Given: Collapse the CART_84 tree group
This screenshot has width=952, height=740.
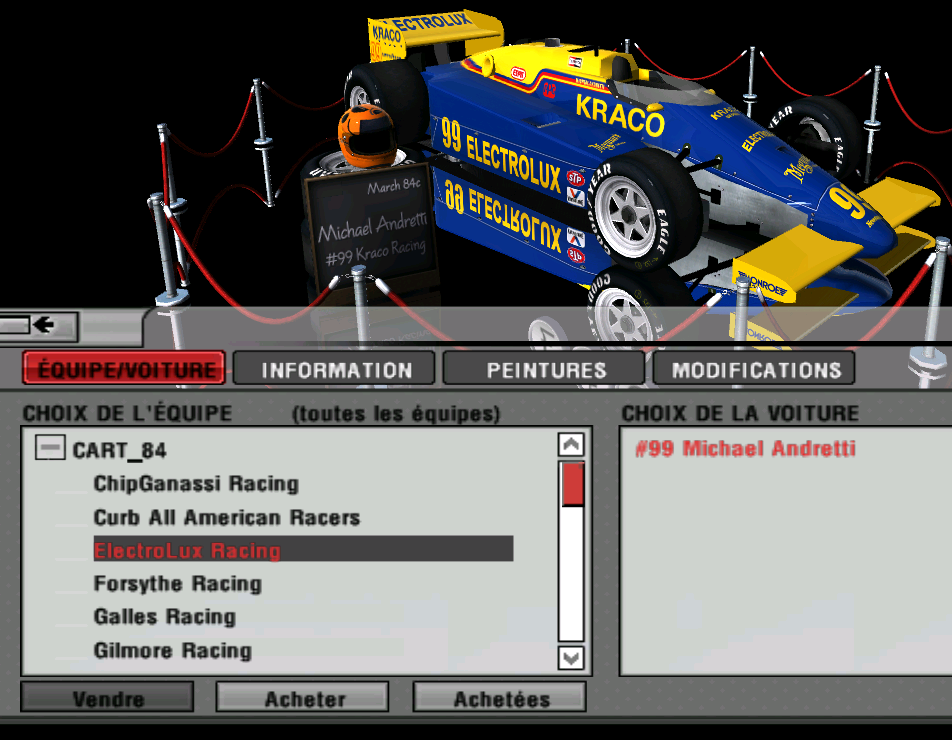Looking at the screenshot, I should click(x=50, y=448).
